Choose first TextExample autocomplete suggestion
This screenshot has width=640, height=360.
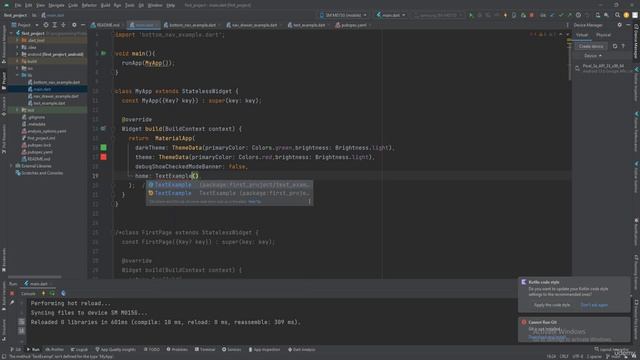pos(230,185)
